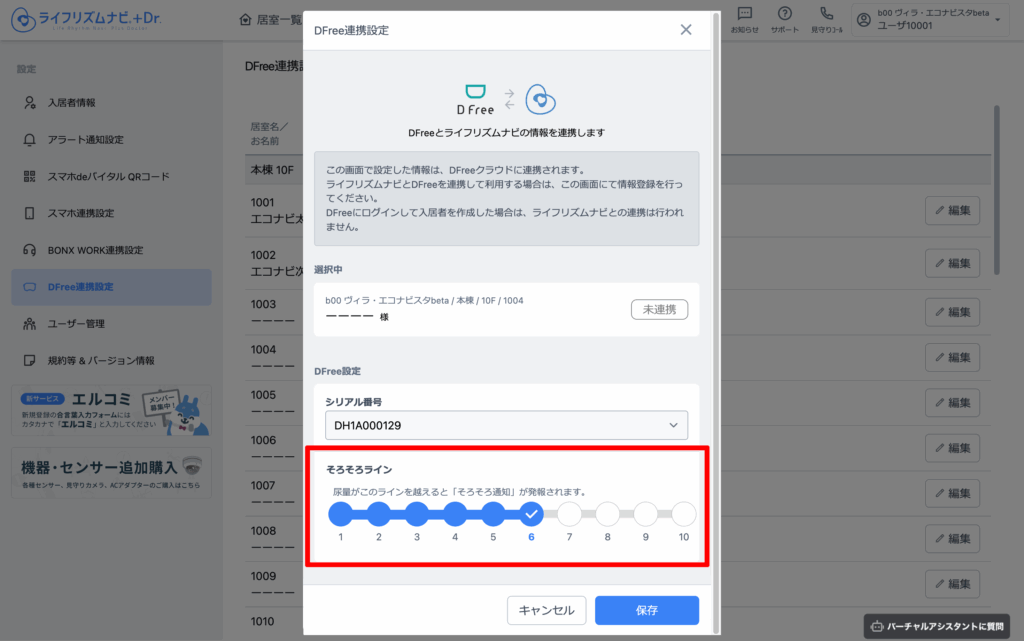The height and width of the screenshot is (641, 1024).
Task: Set そろそろライン to level 1
Action: 340,514
